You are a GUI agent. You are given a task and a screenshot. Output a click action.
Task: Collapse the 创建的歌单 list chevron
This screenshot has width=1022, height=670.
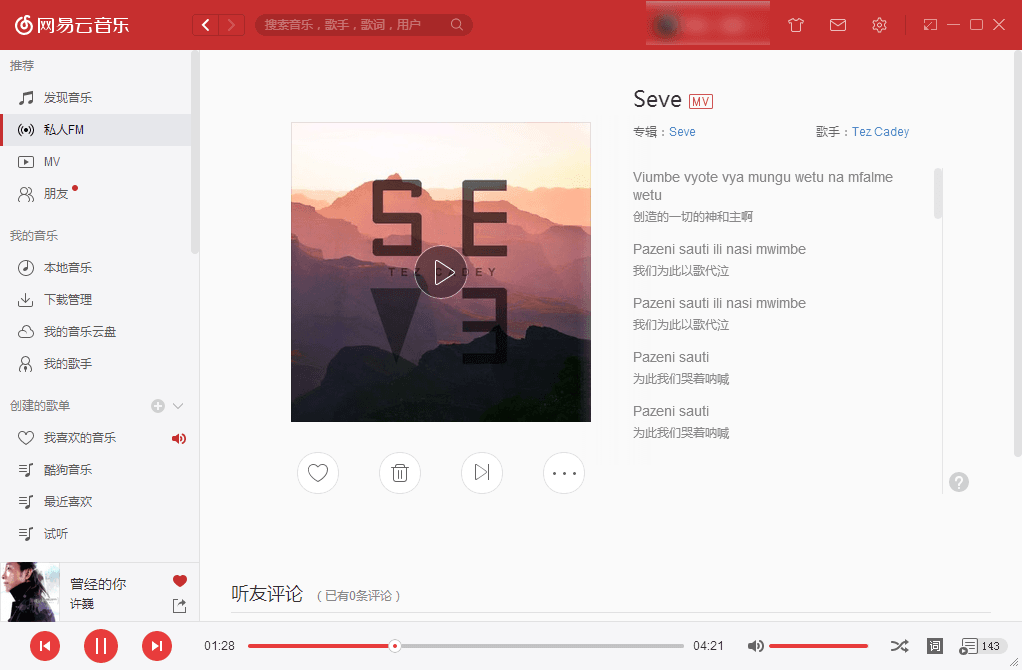[x=178, y=406]
